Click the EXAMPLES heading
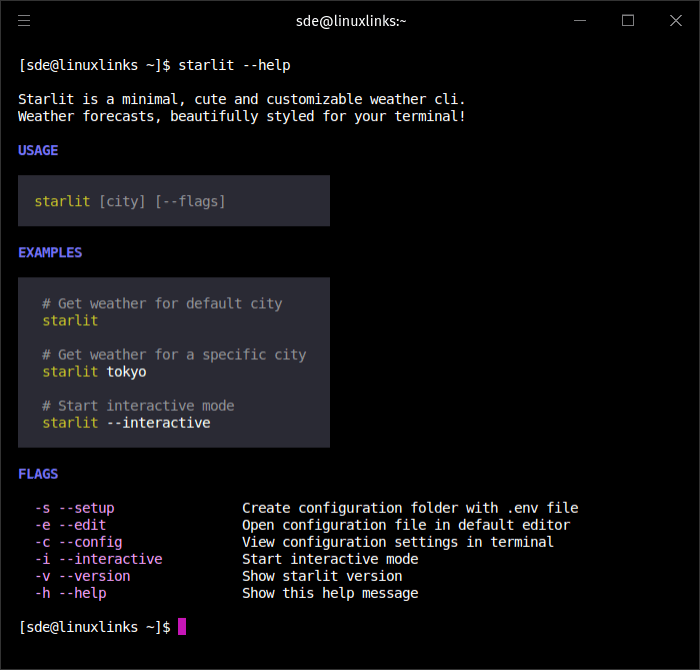Screen dimensions: 700x670 tap(50, 253)
